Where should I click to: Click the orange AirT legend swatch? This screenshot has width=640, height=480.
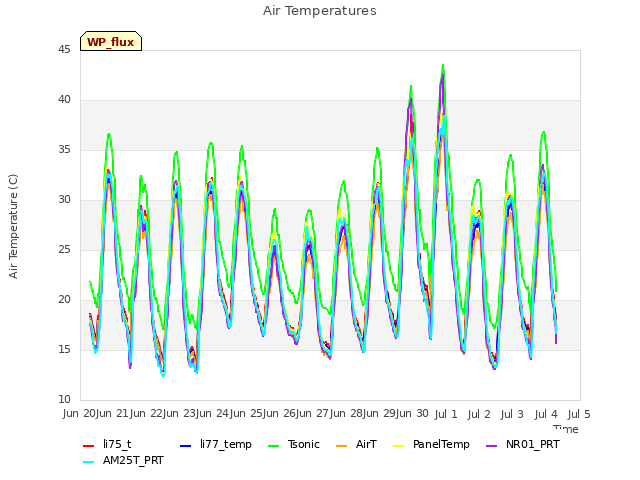(342, 446)
